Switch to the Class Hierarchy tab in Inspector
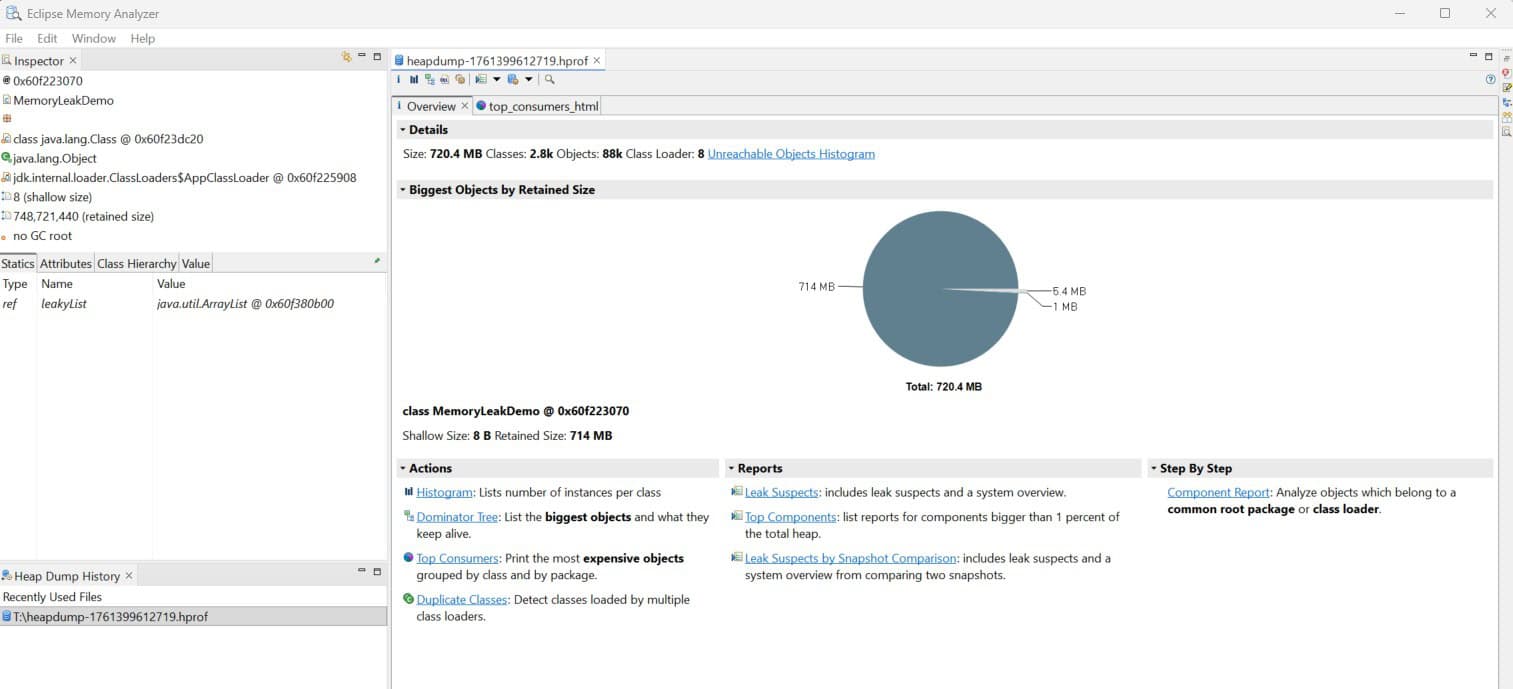 [x=136, y=264]
